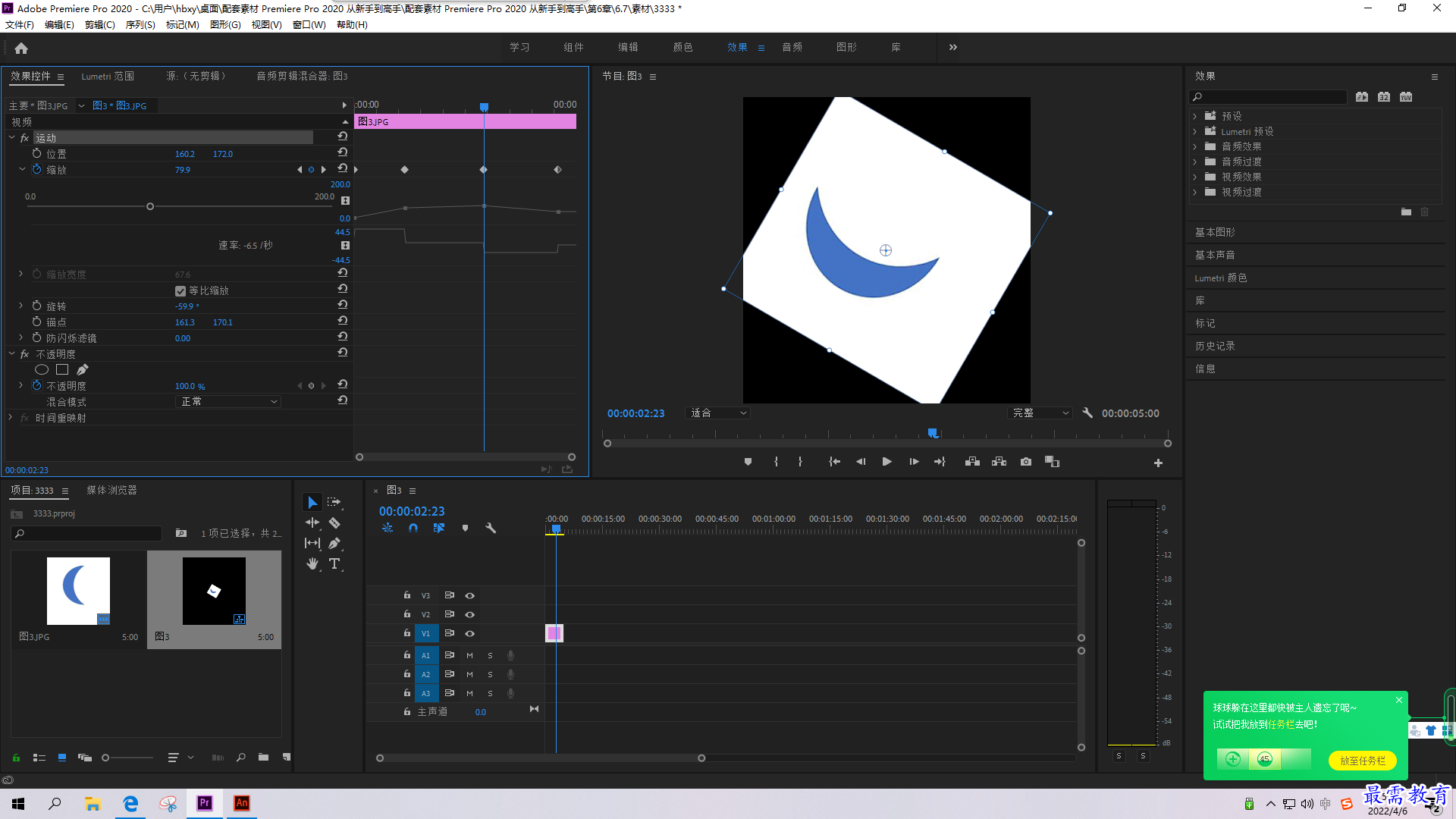Open the blend mode dropdown
The width and height of the screenshot is (1456, 819).
228,401
